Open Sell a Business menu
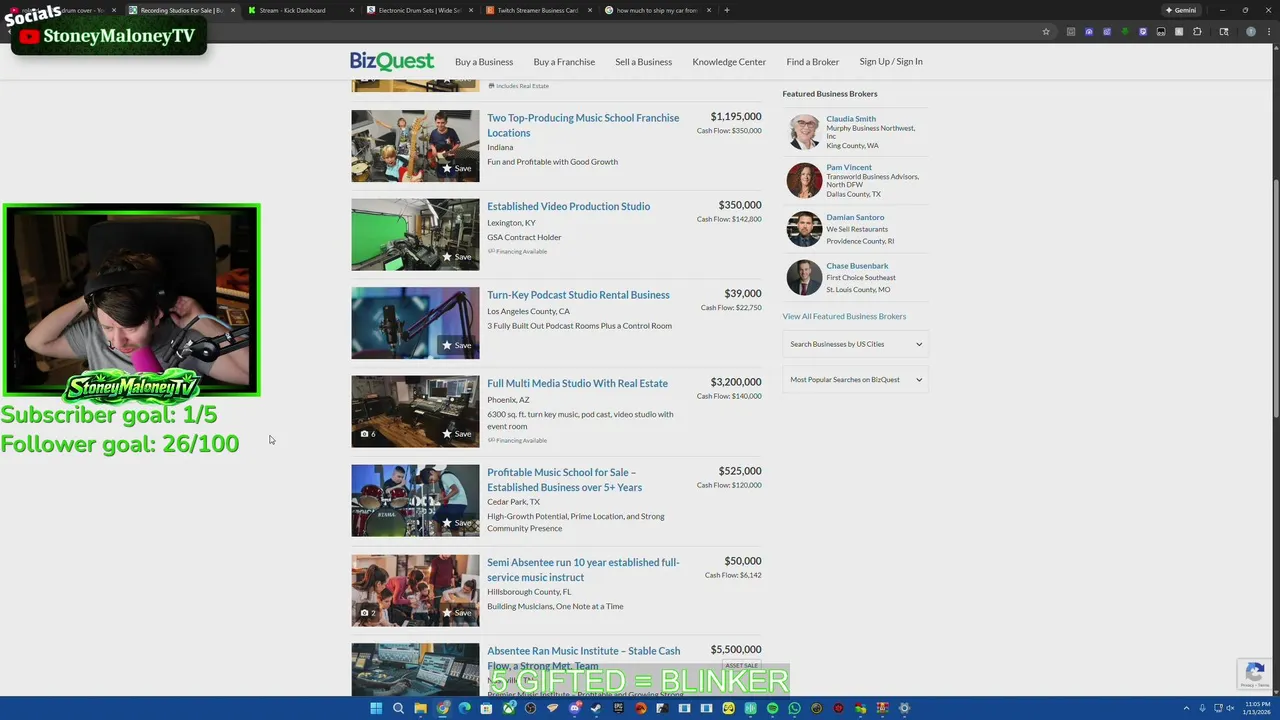 [x=644, y=62]
